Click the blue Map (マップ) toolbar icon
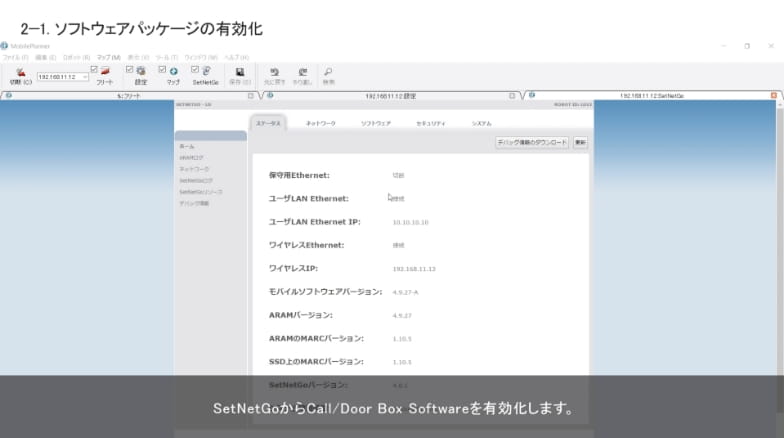Viewport: 784px width, 438px height. pyautogui.click(x=174, y=72)
